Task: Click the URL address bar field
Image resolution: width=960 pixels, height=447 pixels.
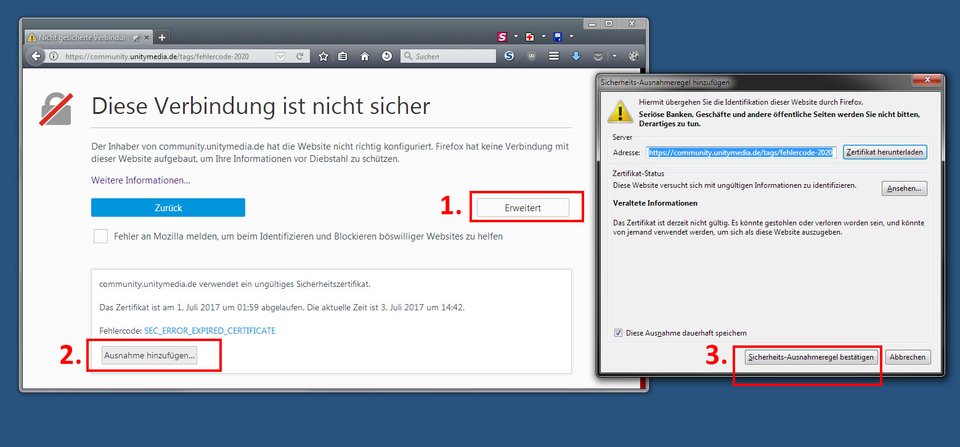Action: tap(165, 56)
